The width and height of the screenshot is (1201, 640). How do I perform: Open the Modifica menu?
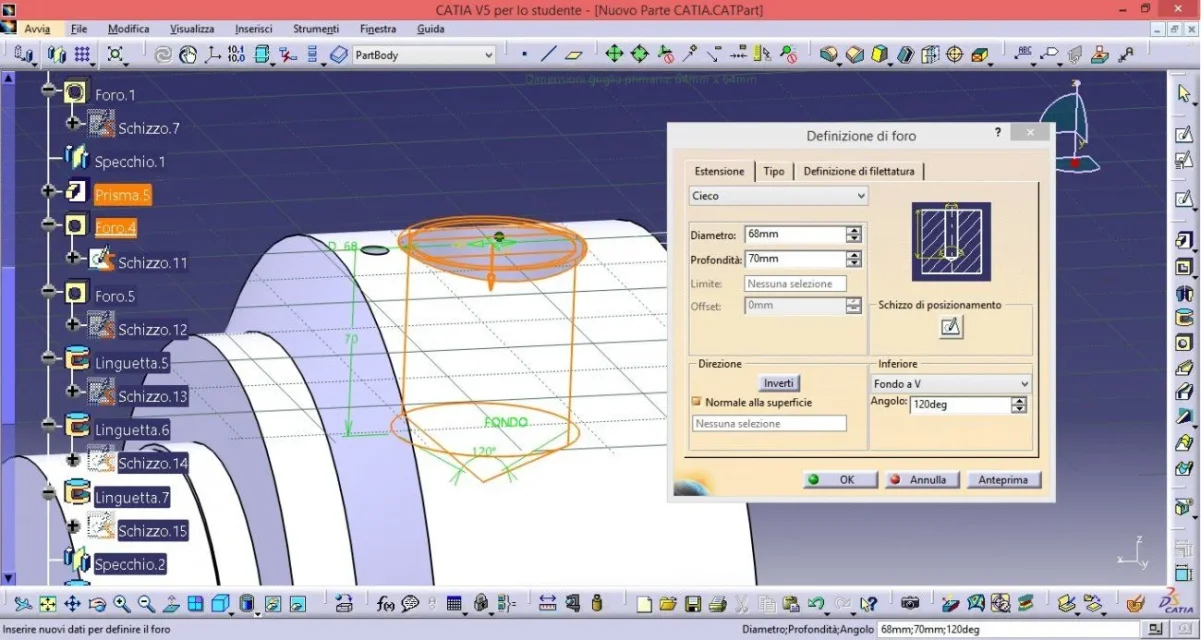(129, 29)
